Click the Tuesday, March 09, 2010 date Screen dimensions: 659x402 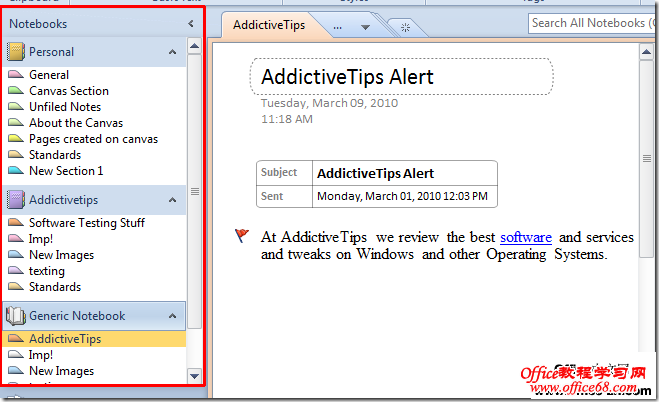pyautogui.click(x=329, y=103)
